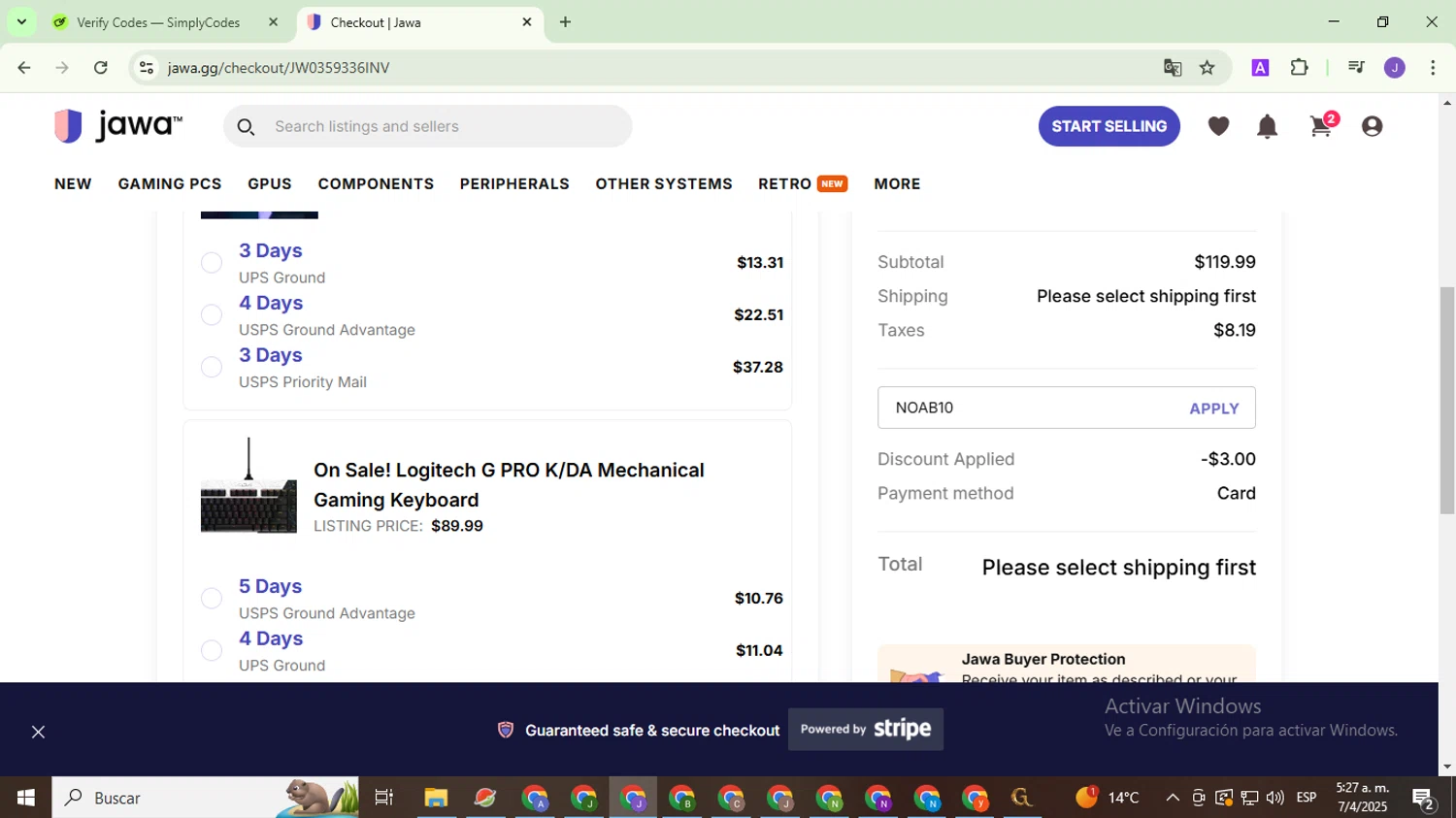Open the PERIPHERALS menu
The width and height of the screenshot is (1456, 818).
click(514, 183)
